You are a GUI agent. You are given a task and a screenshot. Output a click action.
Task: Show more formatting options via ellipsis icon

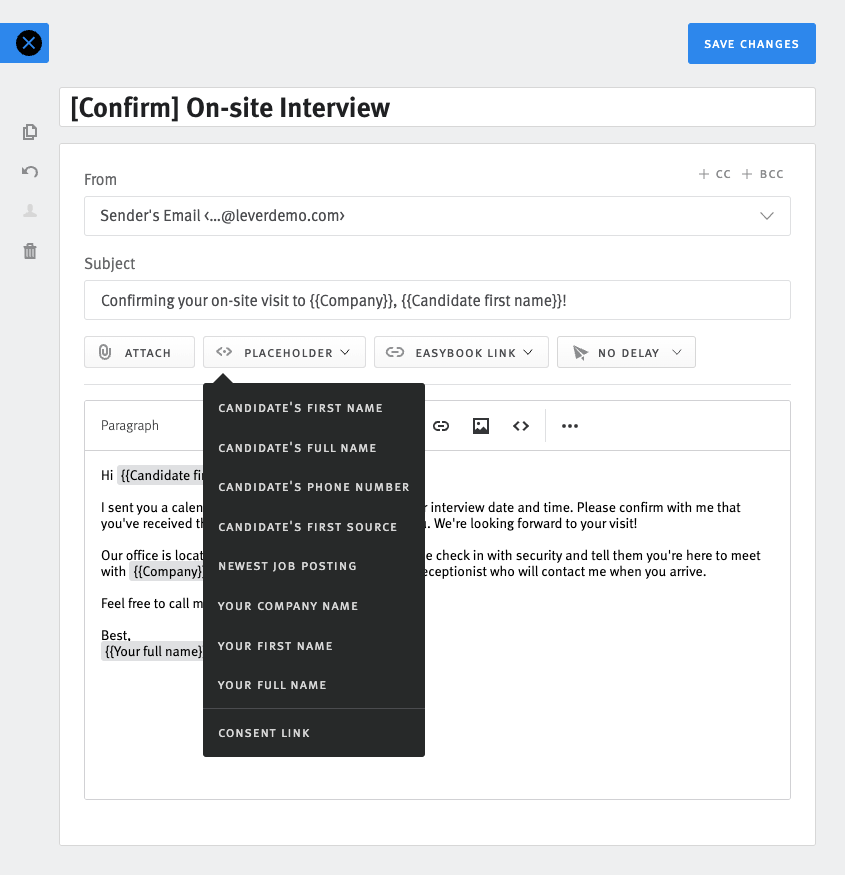(x=569, y=425)
